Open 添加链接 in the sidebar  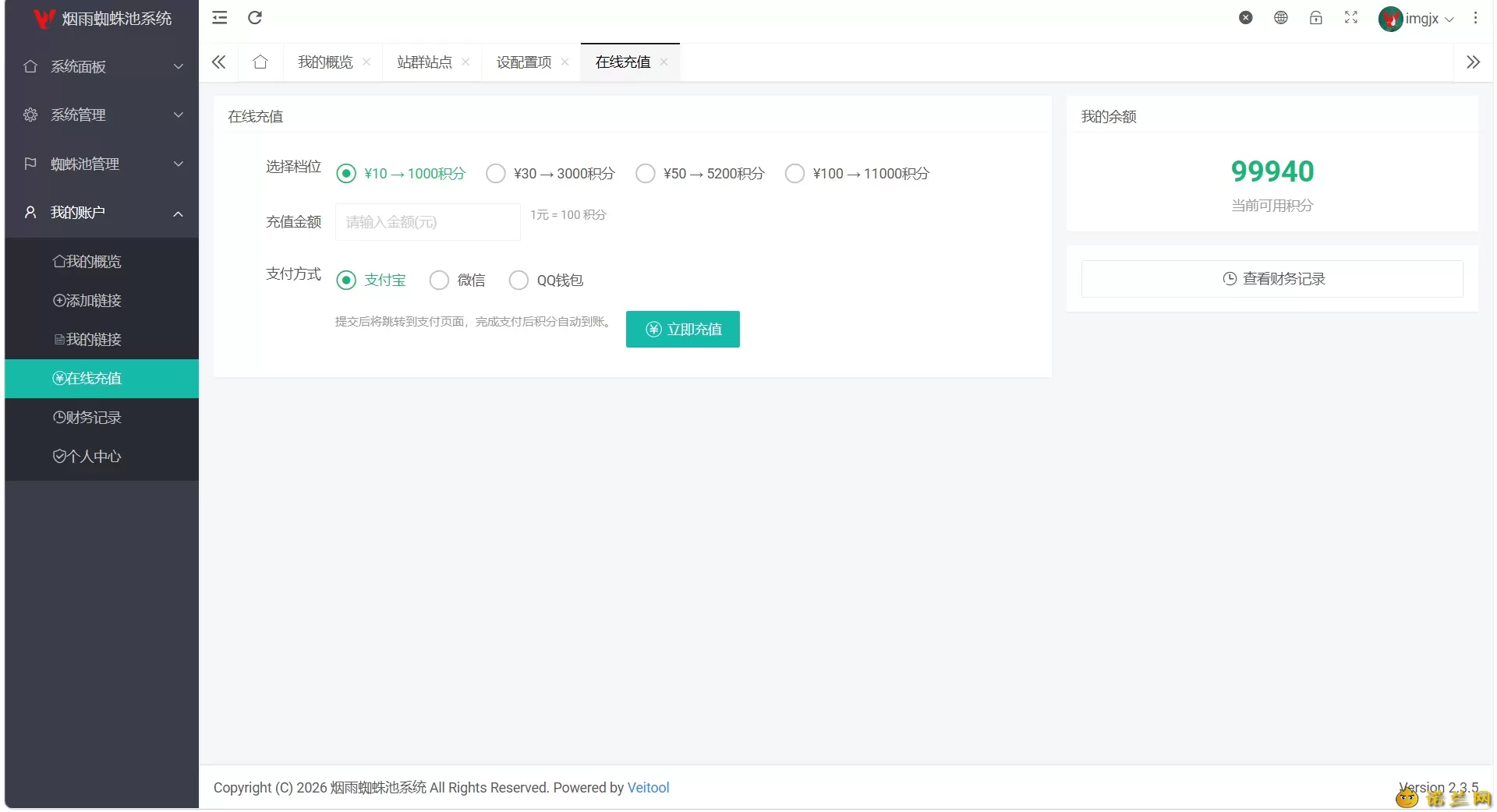coord(102,301)
